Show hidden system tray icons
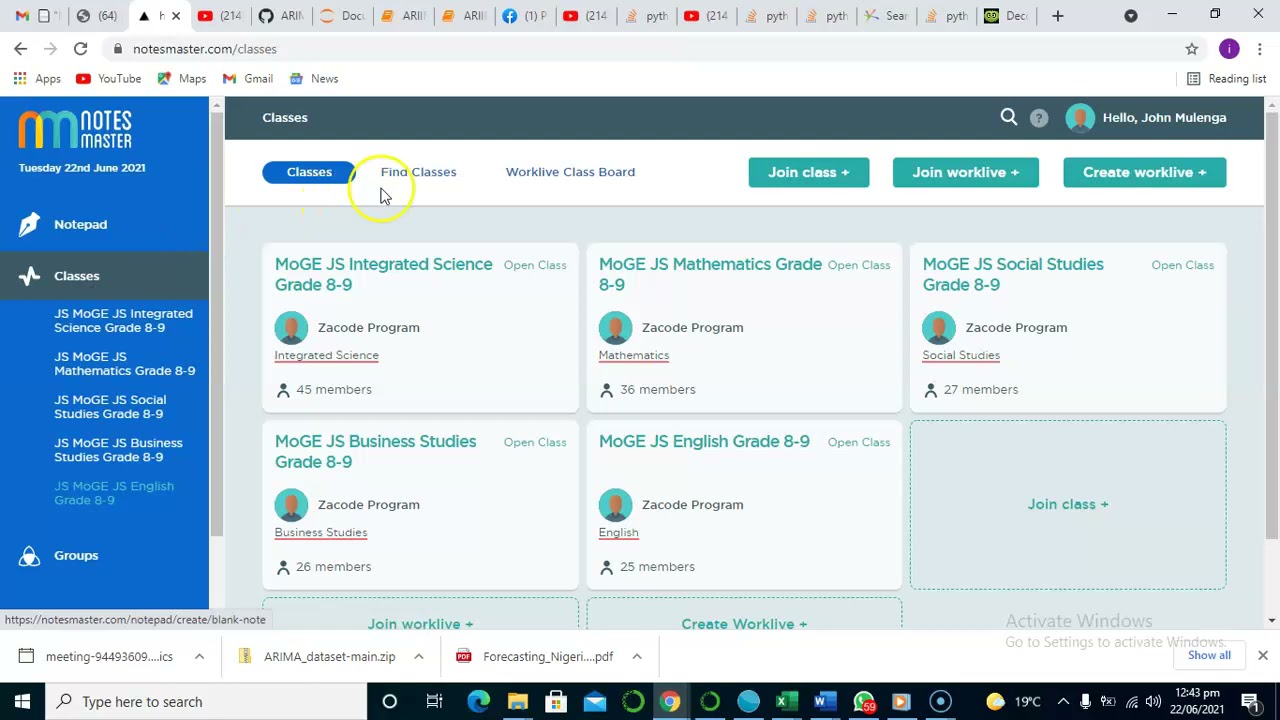1280x720 pixels. click(1063, 701)
